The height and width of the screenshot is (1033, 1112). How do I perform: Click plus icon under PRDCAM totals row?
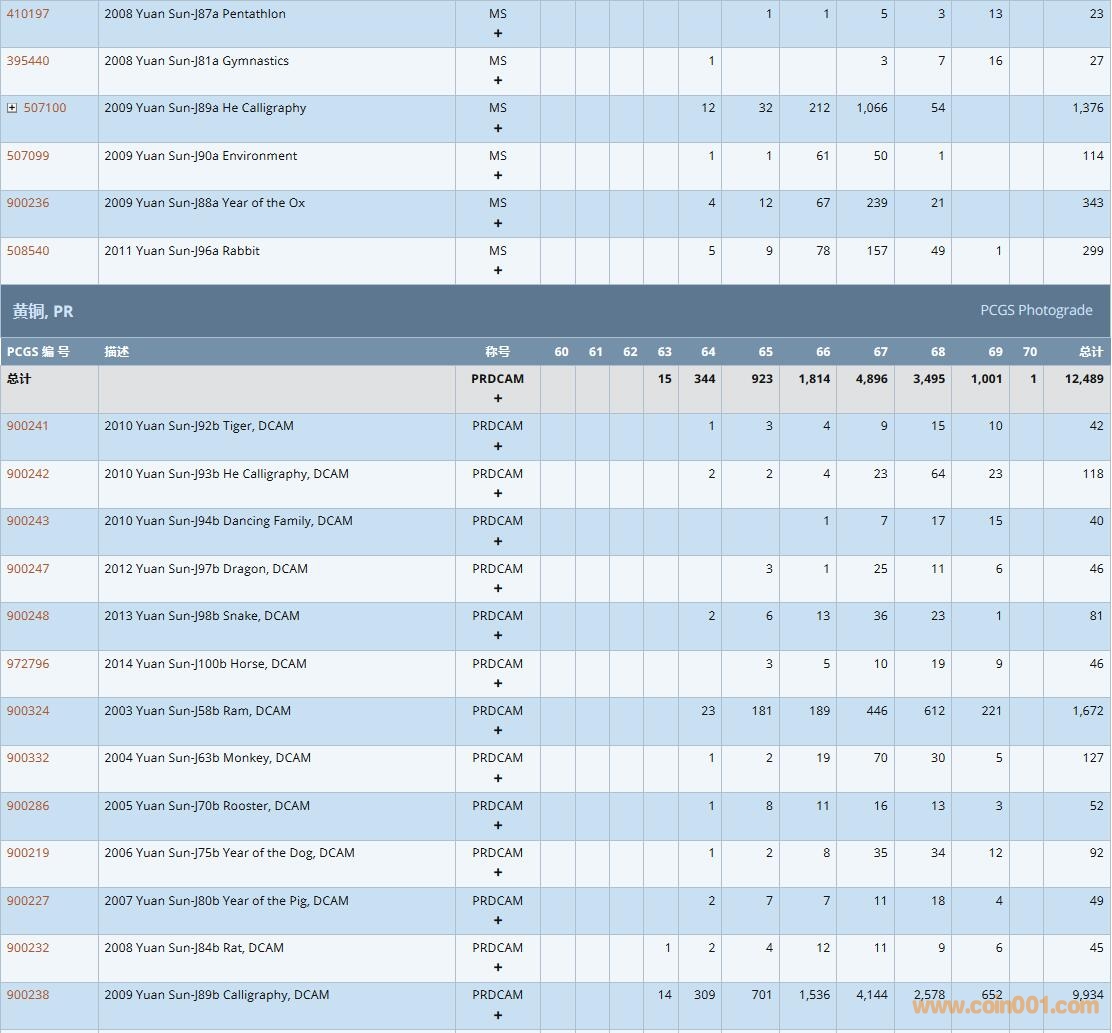[498, 398]
